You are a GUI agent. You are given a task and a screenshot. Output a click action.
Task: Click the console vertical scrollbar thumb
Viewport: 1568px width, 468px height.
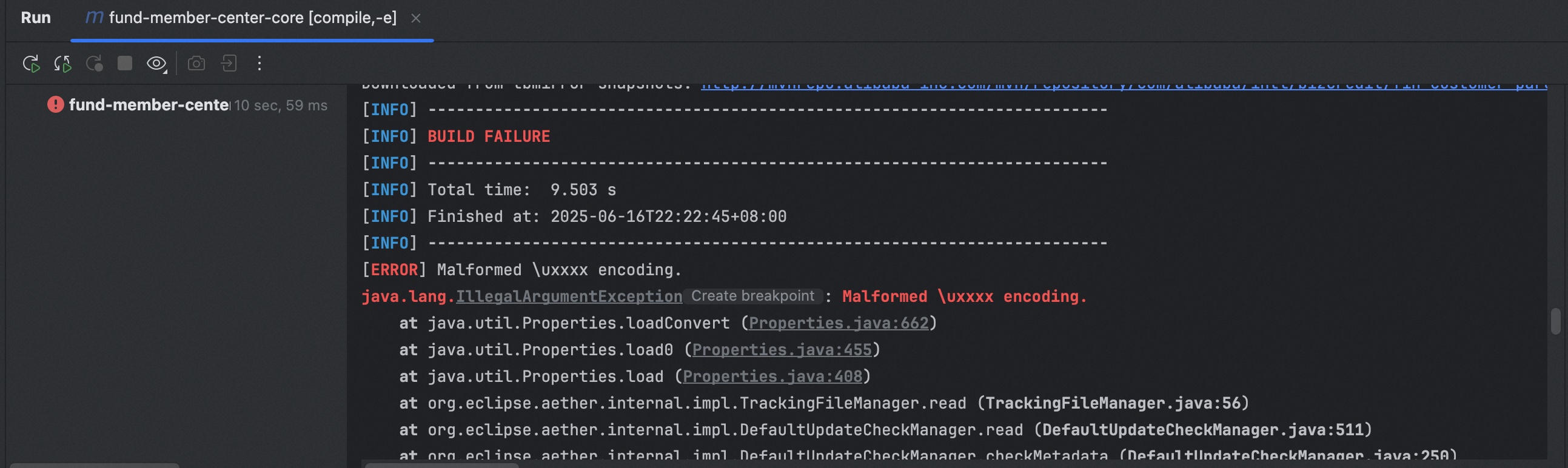point(1555,321)
